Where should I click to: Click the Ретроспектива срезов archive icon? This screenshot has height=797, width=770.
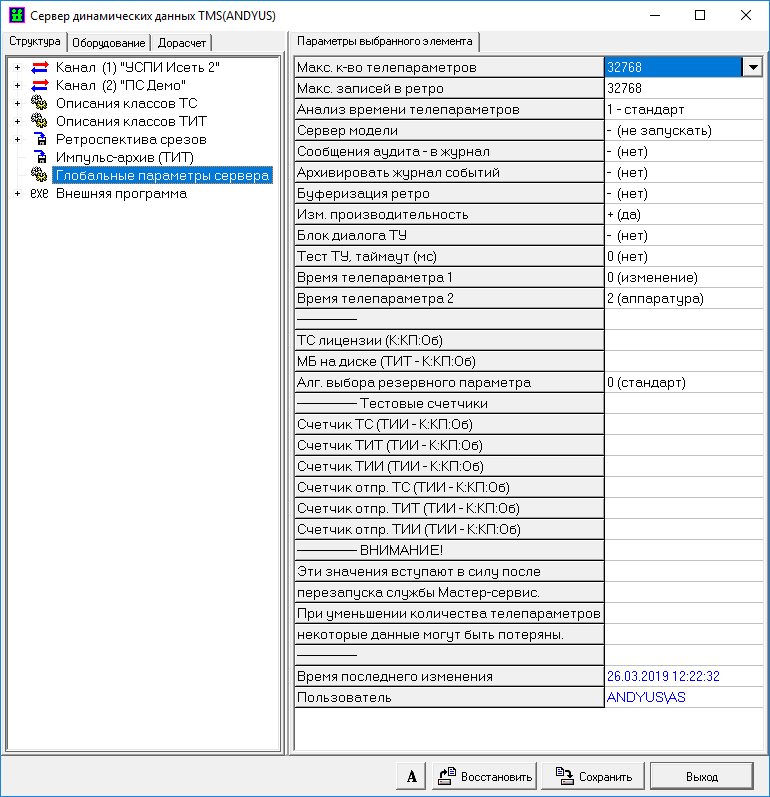(40, 139)
